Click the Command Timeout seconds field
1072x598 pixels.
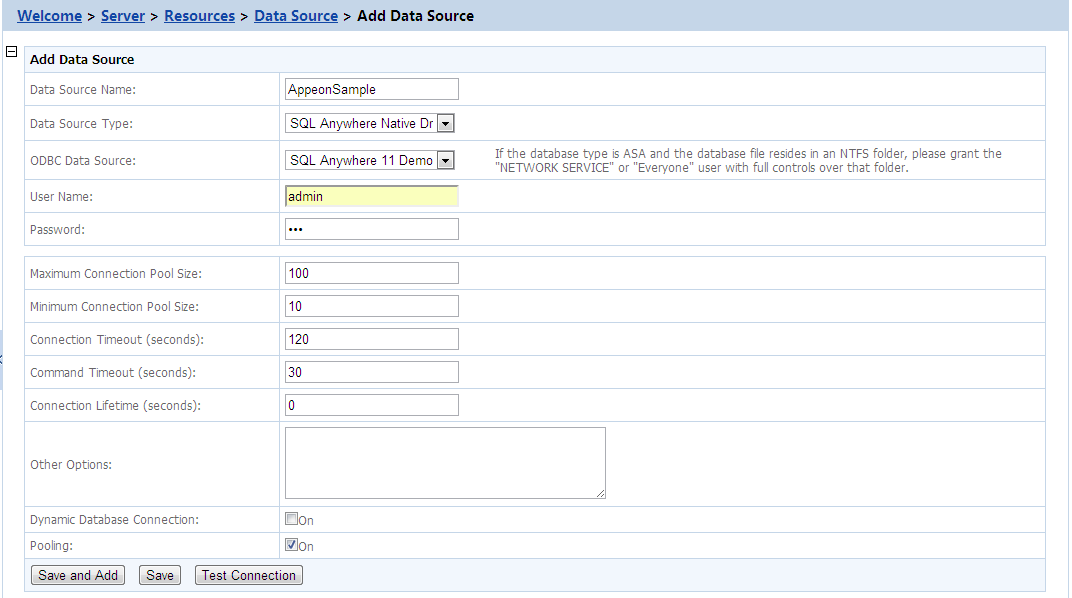pyautogui.click(x=371, y=372)
